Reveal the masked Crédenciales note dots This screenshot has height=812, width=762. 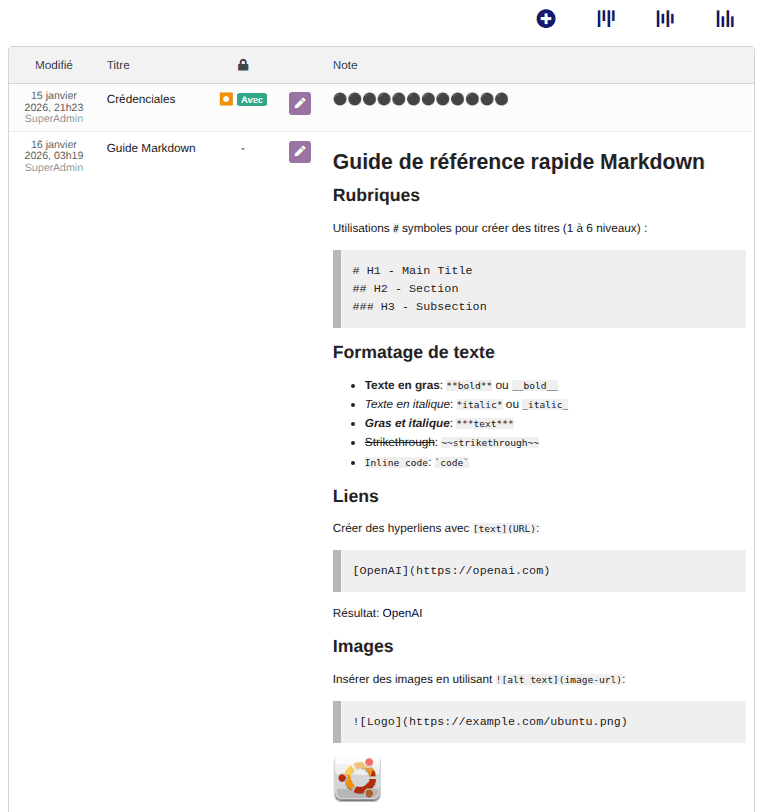(x=420, y=99)
